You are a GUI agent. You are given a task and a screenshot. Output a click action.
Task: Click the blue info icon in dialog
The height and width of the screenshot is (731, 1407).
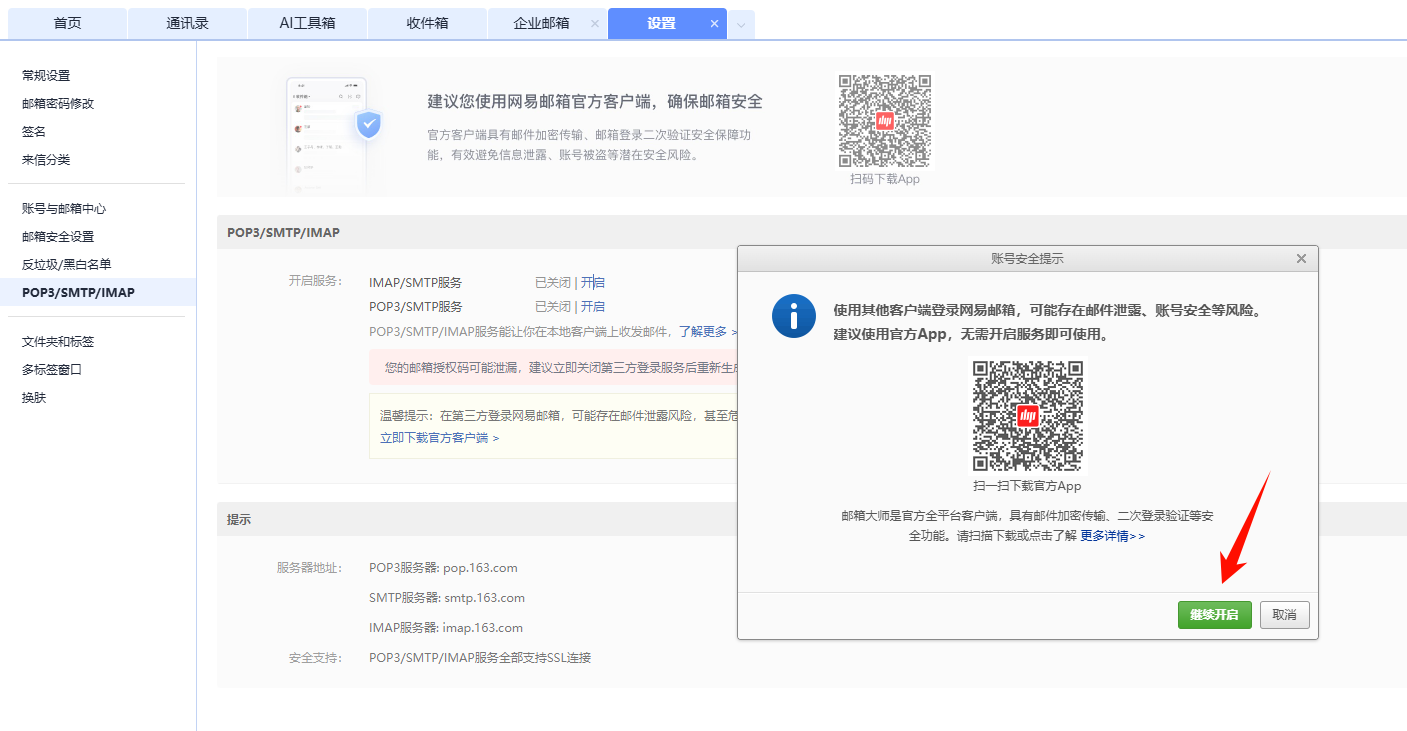click(794, 316)
